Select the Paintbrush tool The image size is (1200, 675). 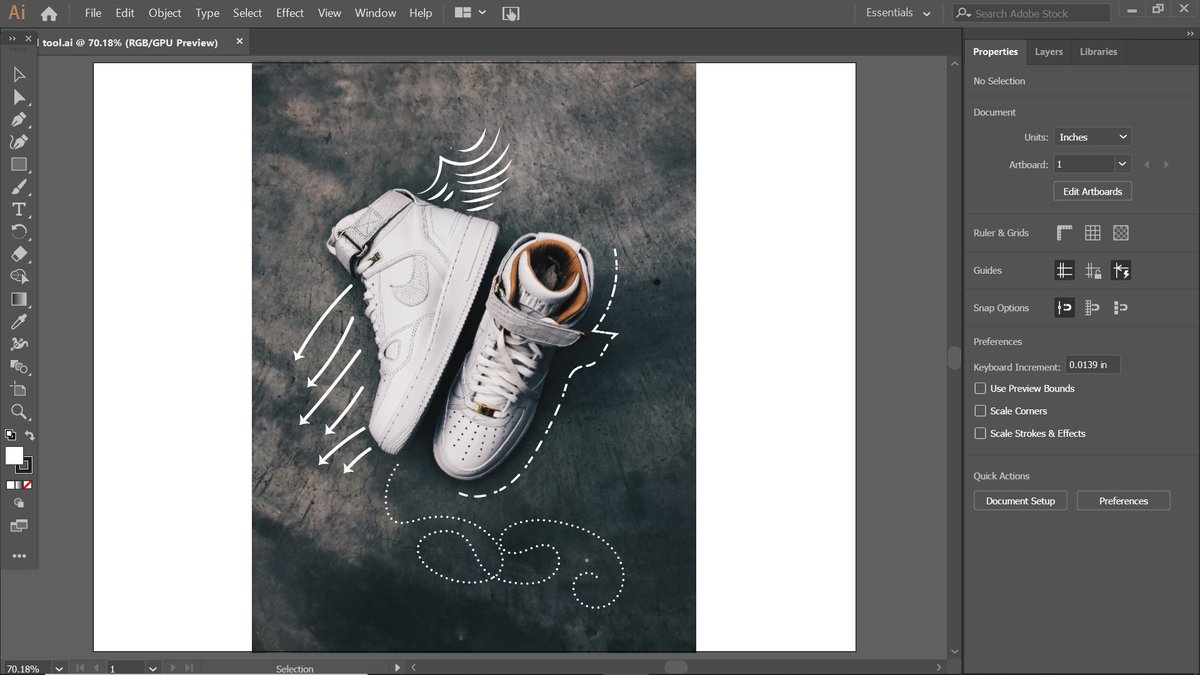click(x=19, y=187)
